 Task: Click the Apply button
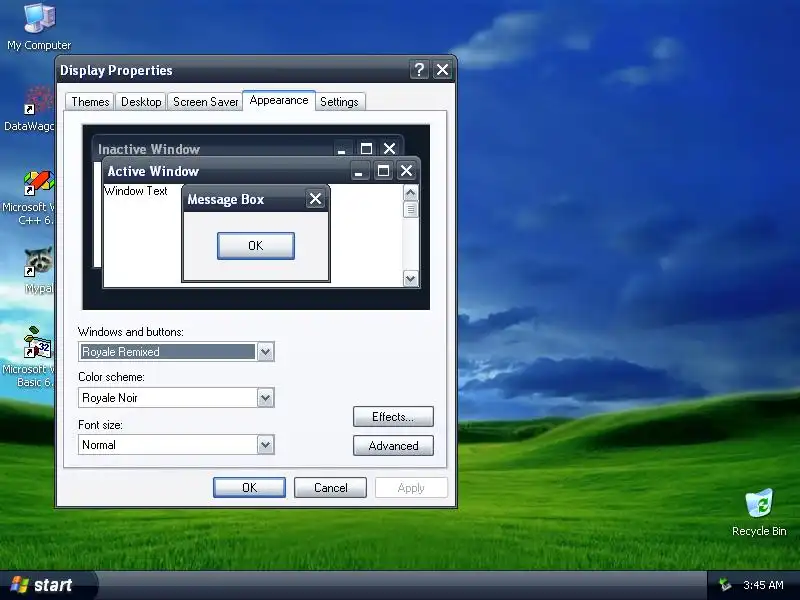[411, 487]
